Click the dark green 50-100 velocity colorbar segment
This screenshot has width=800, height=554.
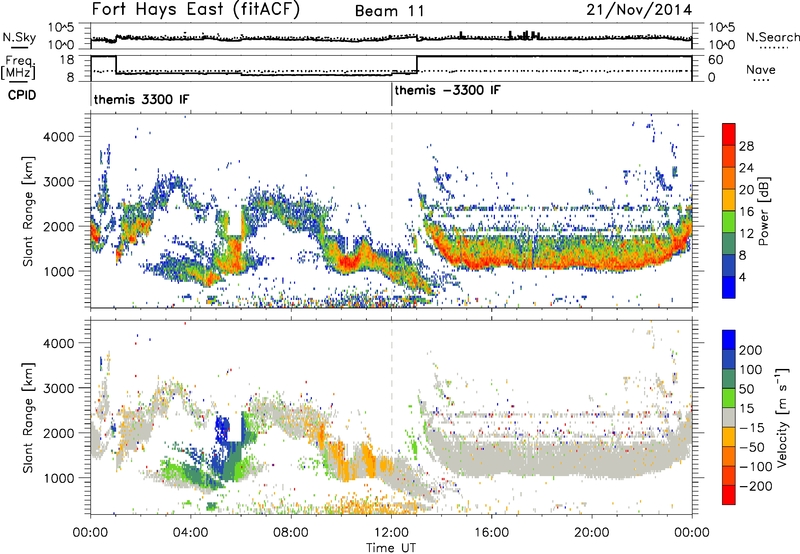(x=729, y=379)
